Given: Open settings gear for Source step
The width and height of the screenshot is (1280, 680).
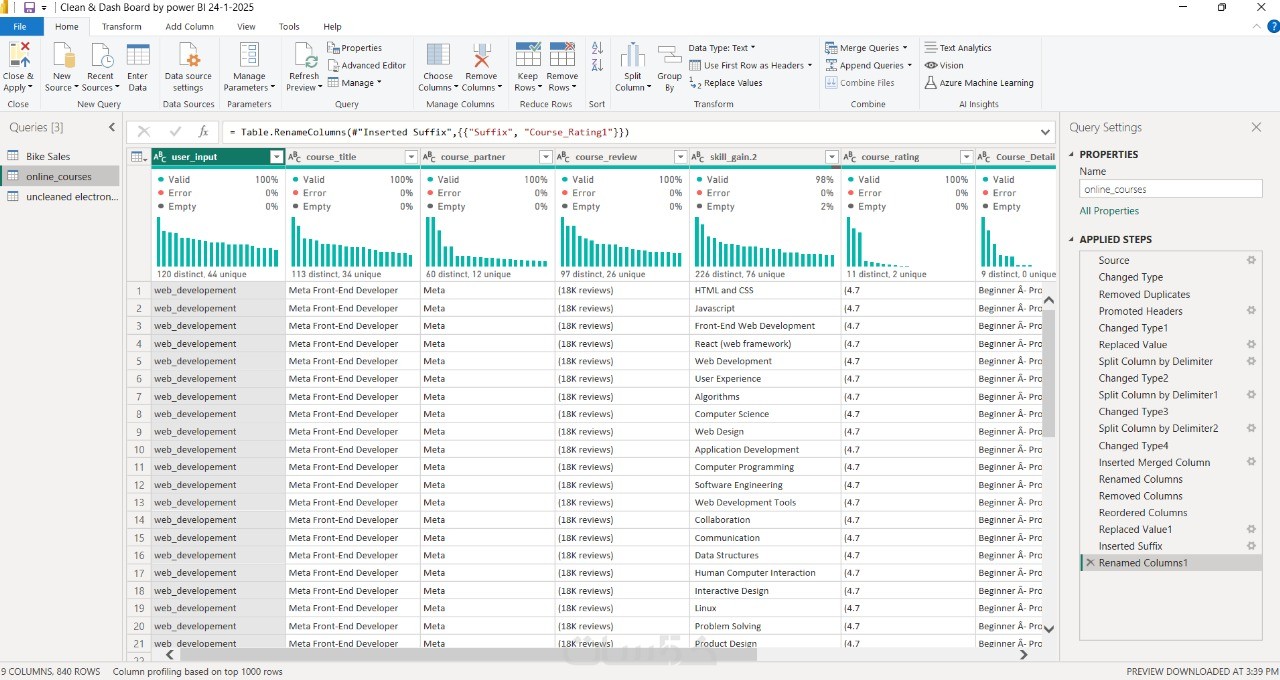Looking at the screenshot, I should 1251,260.
